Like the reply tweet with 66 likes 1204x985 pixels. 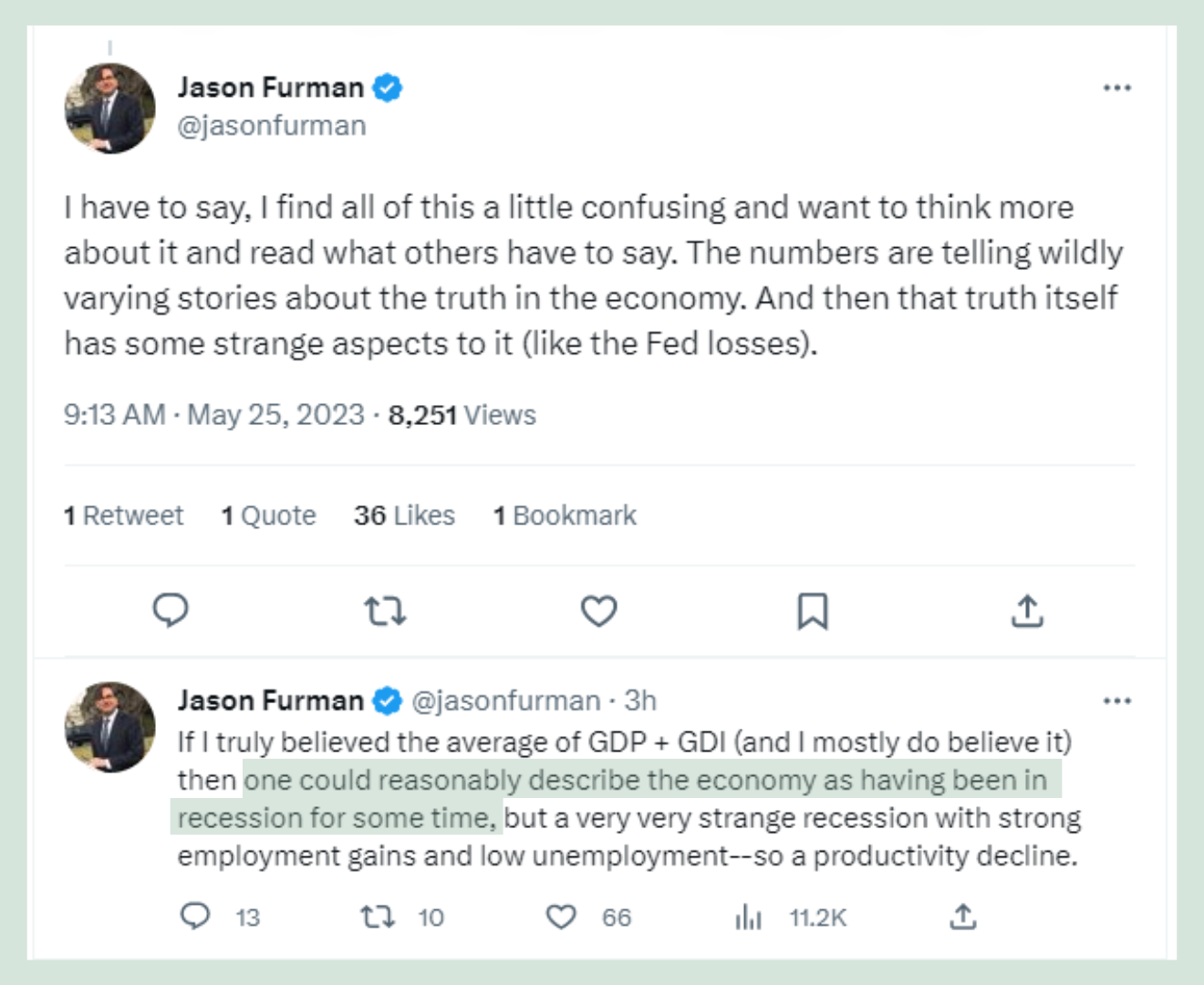click(561, 917)
